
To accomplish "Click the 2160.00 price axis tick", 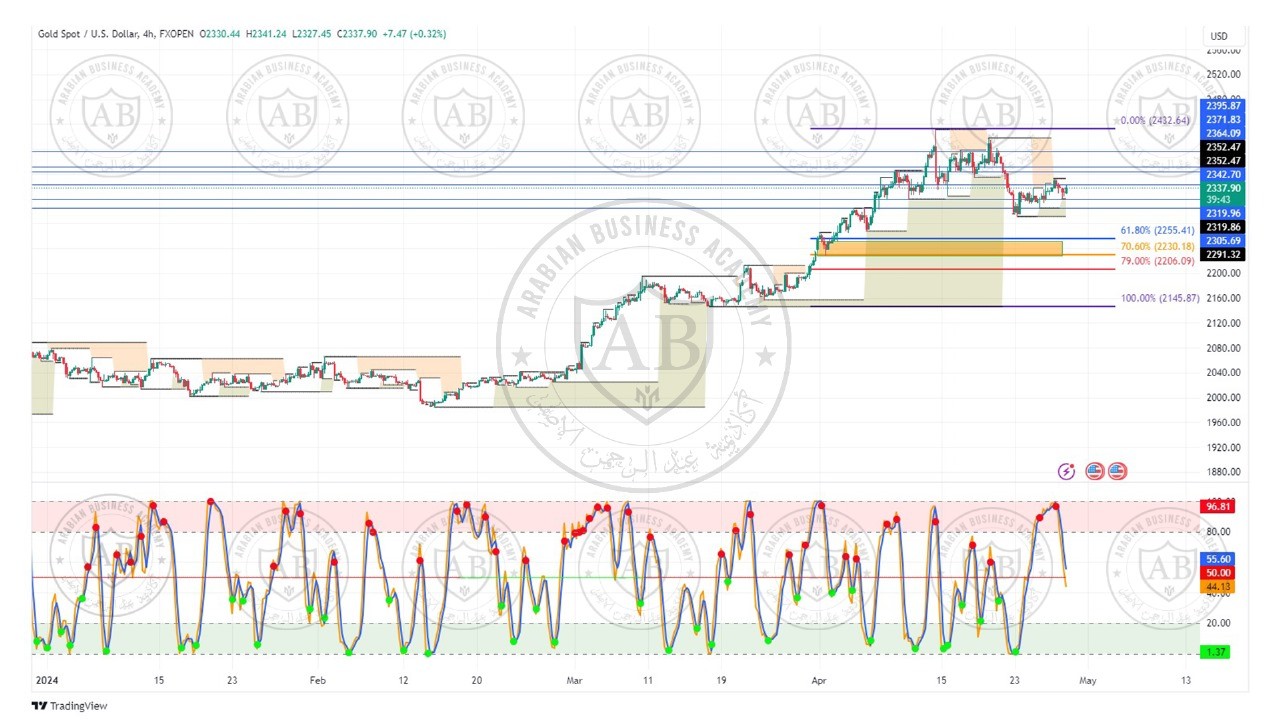I will click(x=1223, y=298).
